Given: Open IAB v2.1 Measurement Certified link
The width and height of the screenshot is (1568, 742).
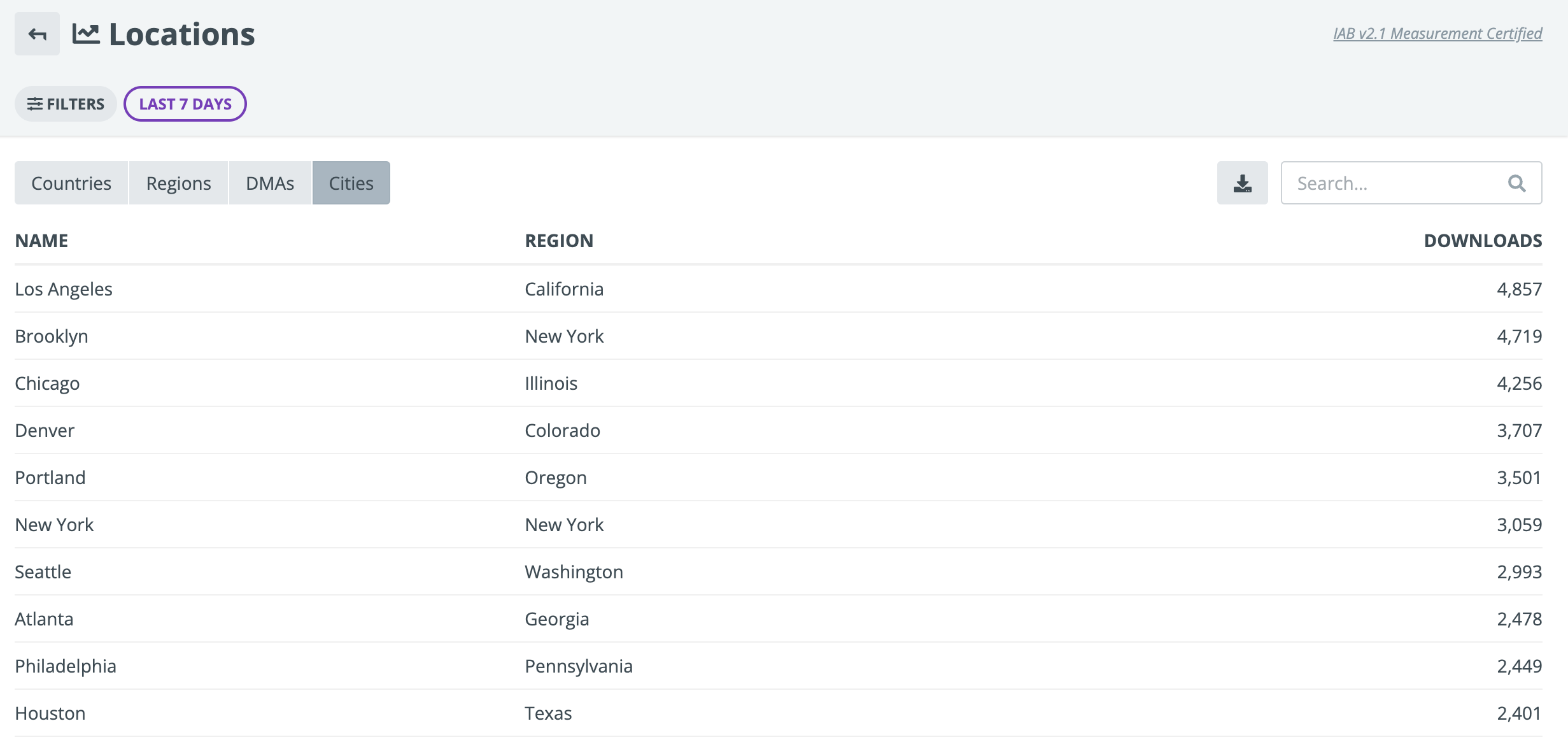Looking at the screenshot, I should [1437, 33].
